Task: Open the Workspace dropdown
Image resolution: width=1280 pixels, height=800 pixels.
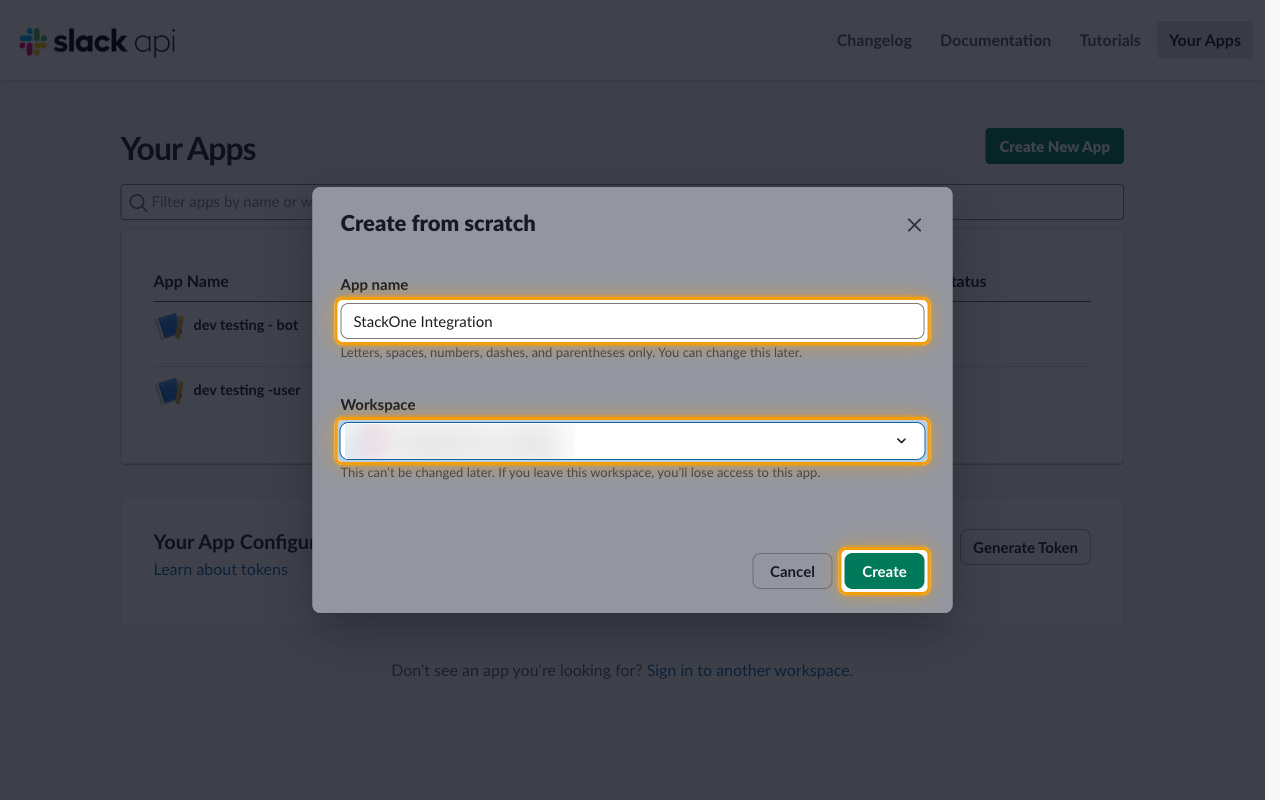Action: point(632,441)
